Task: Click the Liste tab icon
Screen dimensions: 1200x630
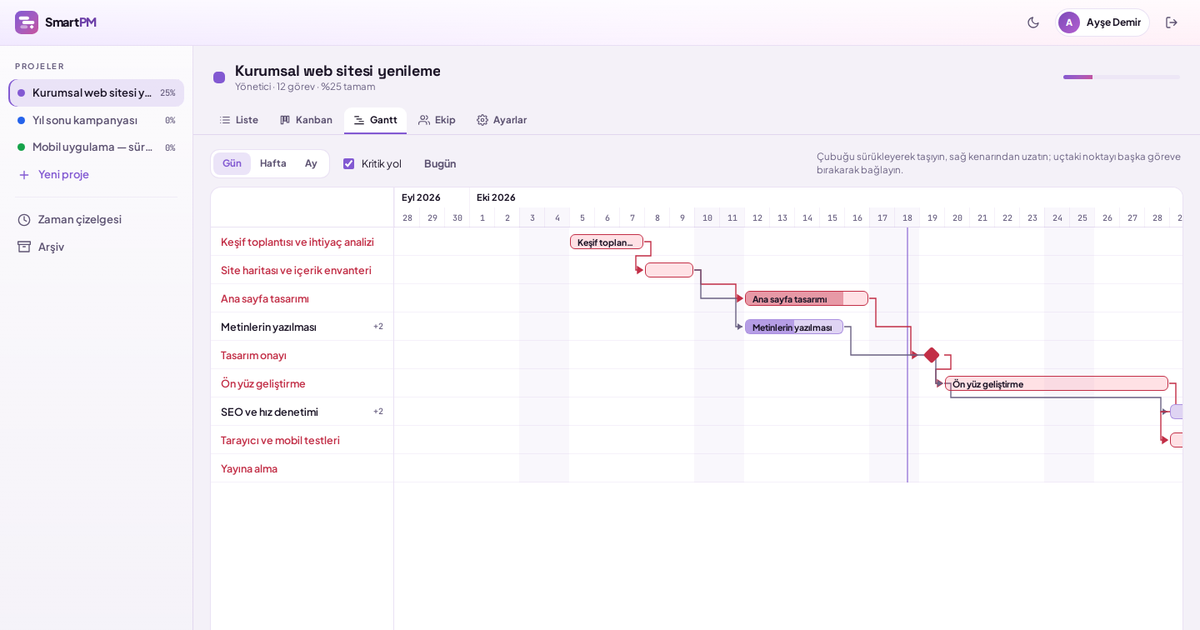Action: (225, 120)
